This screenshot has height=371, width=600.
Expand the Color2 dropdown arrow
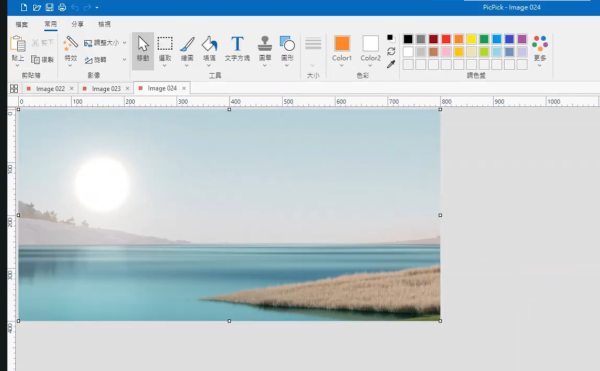click(370, 66)
